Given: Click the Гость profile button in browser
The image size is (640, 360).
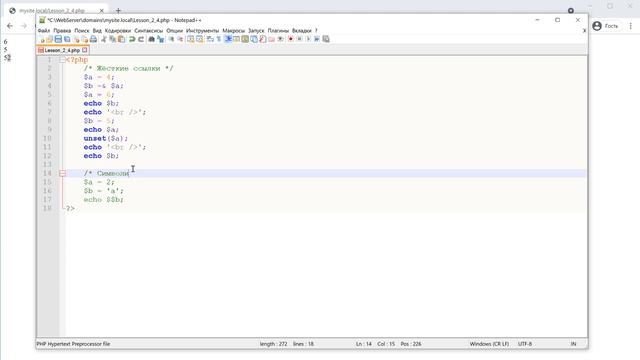Looking at the screenshot, I should pyautogui.click(x=607, y=26).
